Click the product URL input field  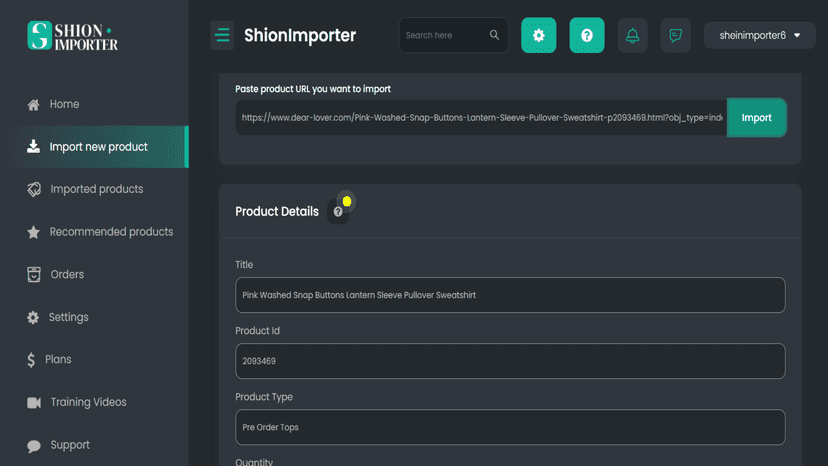(481, 118)
